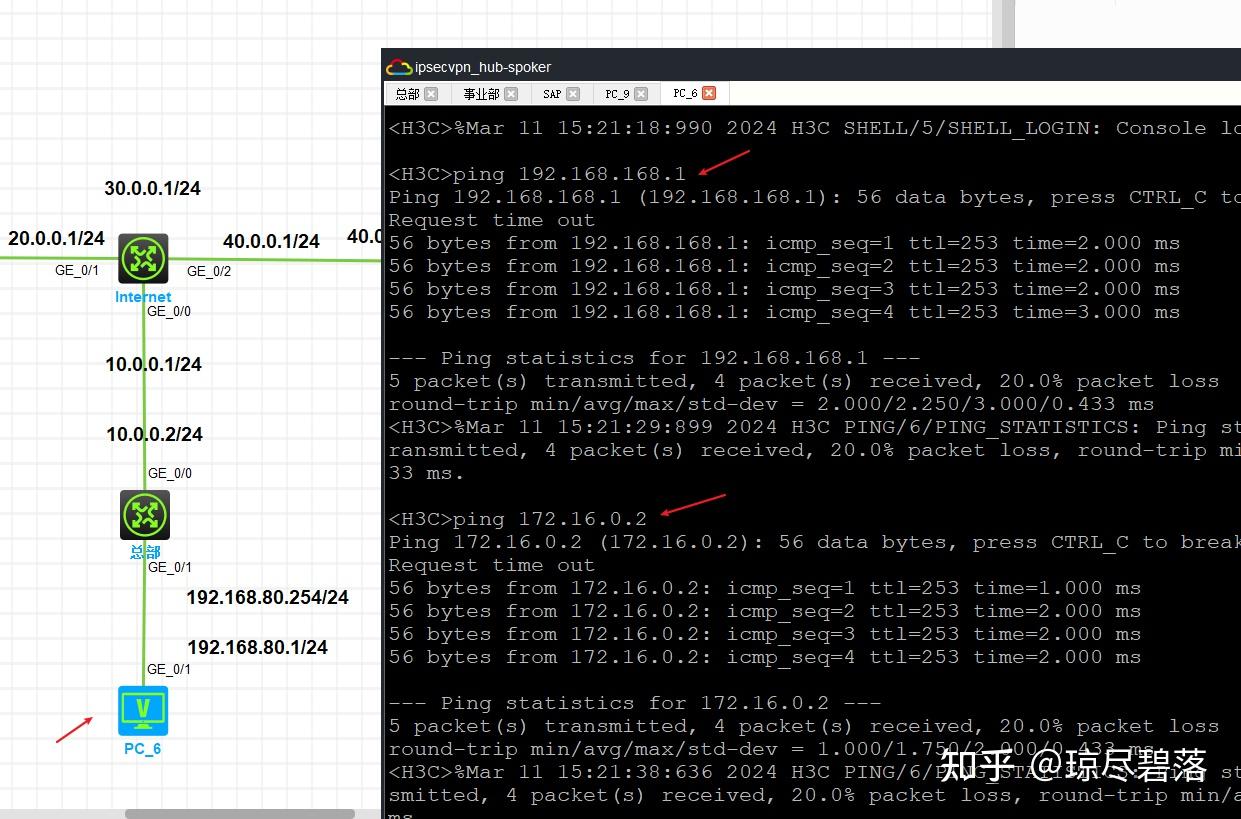Click the PC_6 monitor icon on the canvas
The width and height of the screenshot is (1241, 819).
(x=142, y=710)
